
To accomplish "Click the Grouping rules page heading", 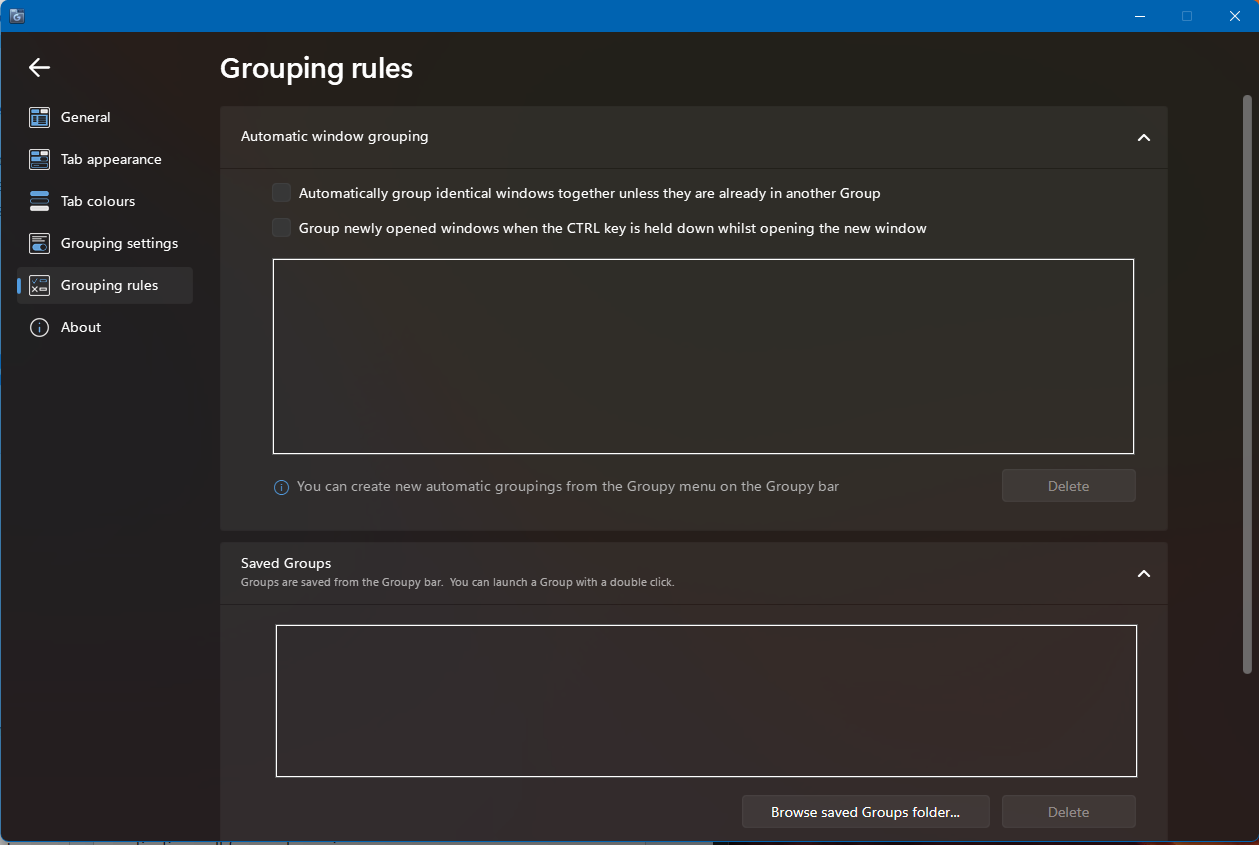I will (x=316, y=68).
